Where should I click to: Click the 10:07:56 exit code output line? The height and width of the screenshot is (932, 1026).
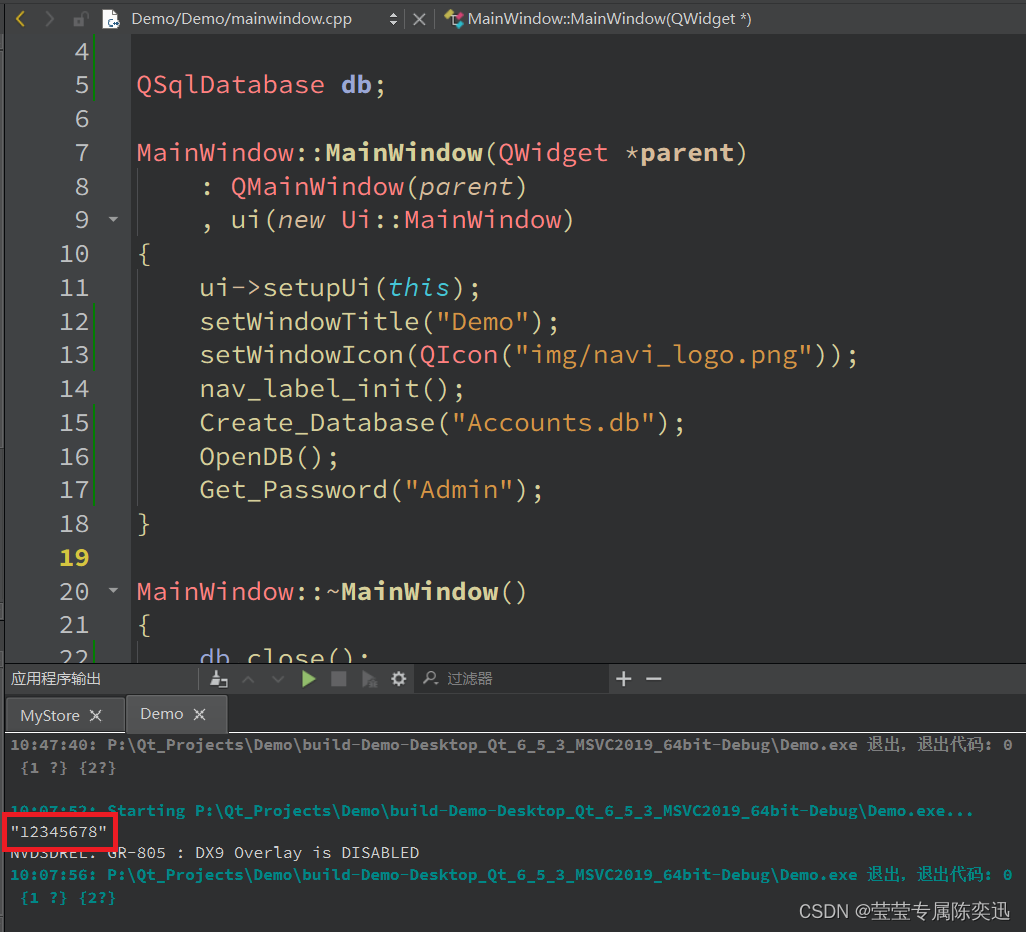pyautogui.click(x=511, y=875)
